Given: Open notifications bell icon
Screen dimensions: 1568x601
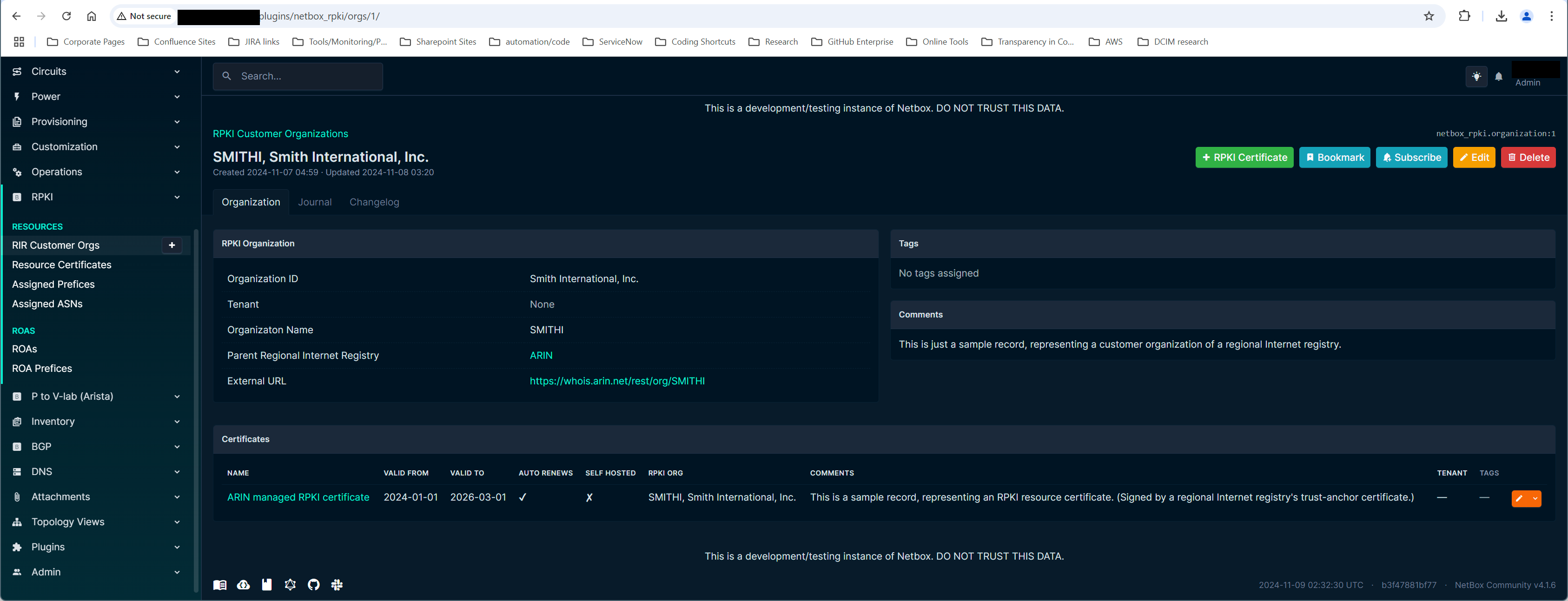Looking at the screenshot, I should coord(1499,77).
